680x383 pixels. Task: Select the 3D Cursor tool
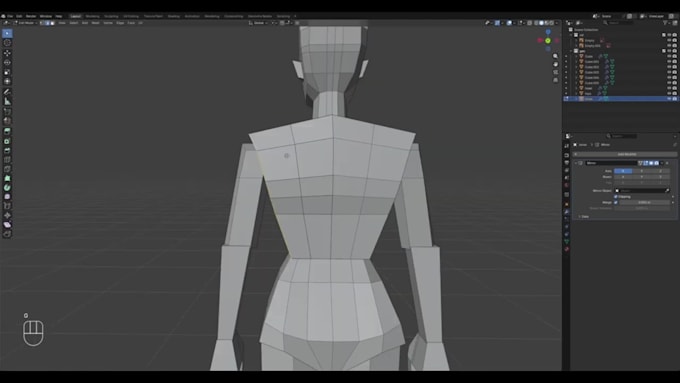coord(7,43)
